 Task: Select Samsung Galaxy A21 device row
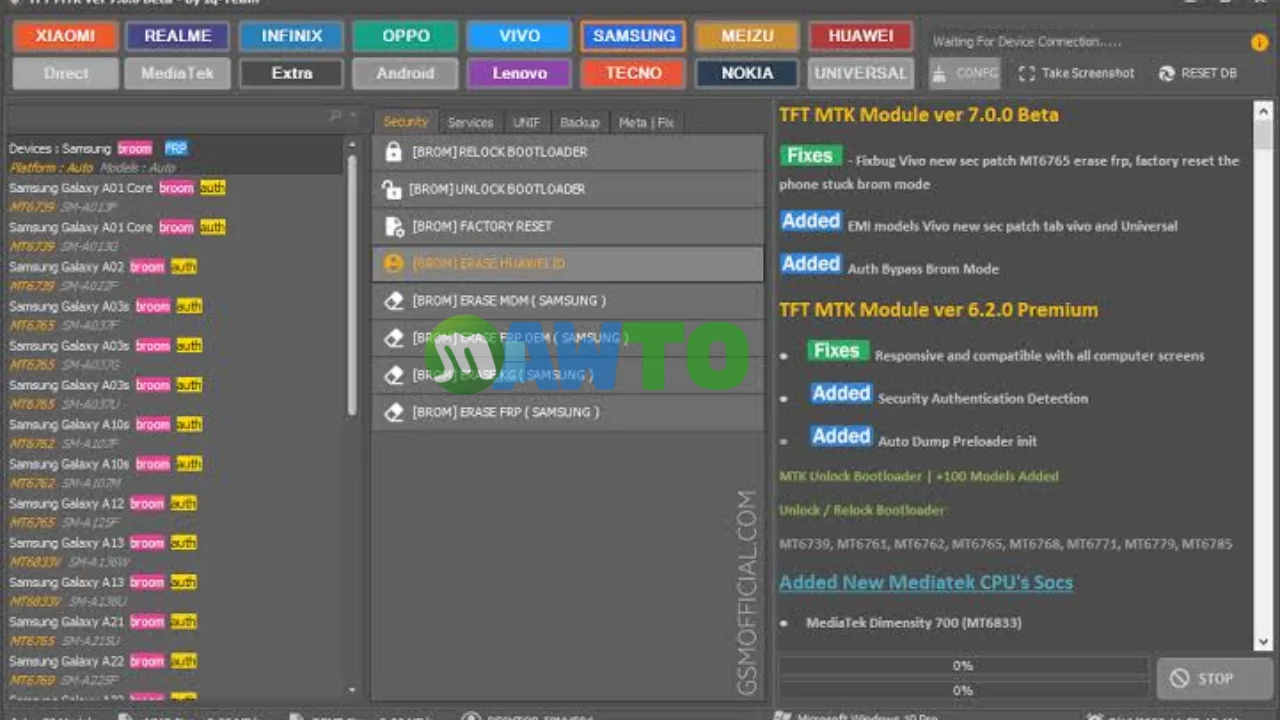176,631
